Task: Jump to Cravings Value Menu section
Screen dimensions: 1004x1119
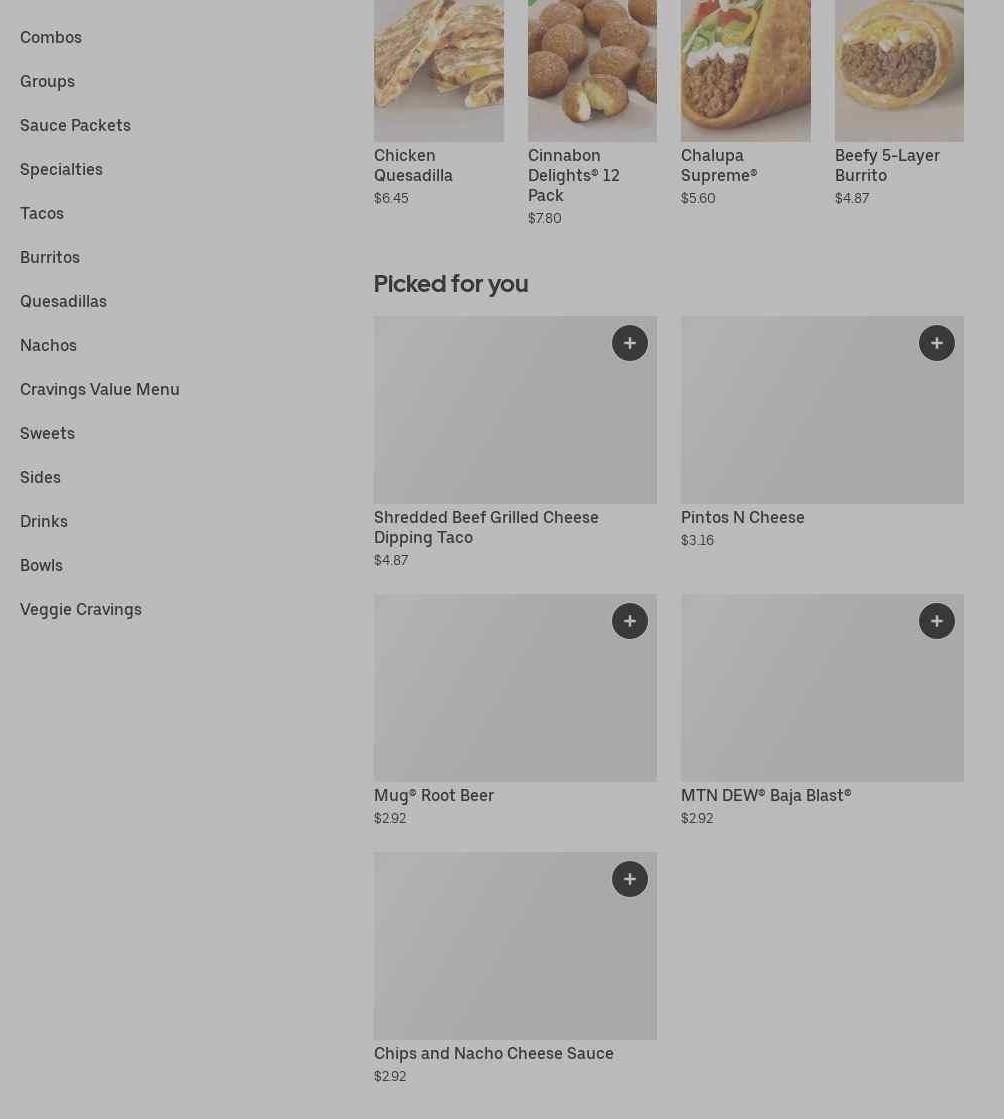Action: pos(100,389)
